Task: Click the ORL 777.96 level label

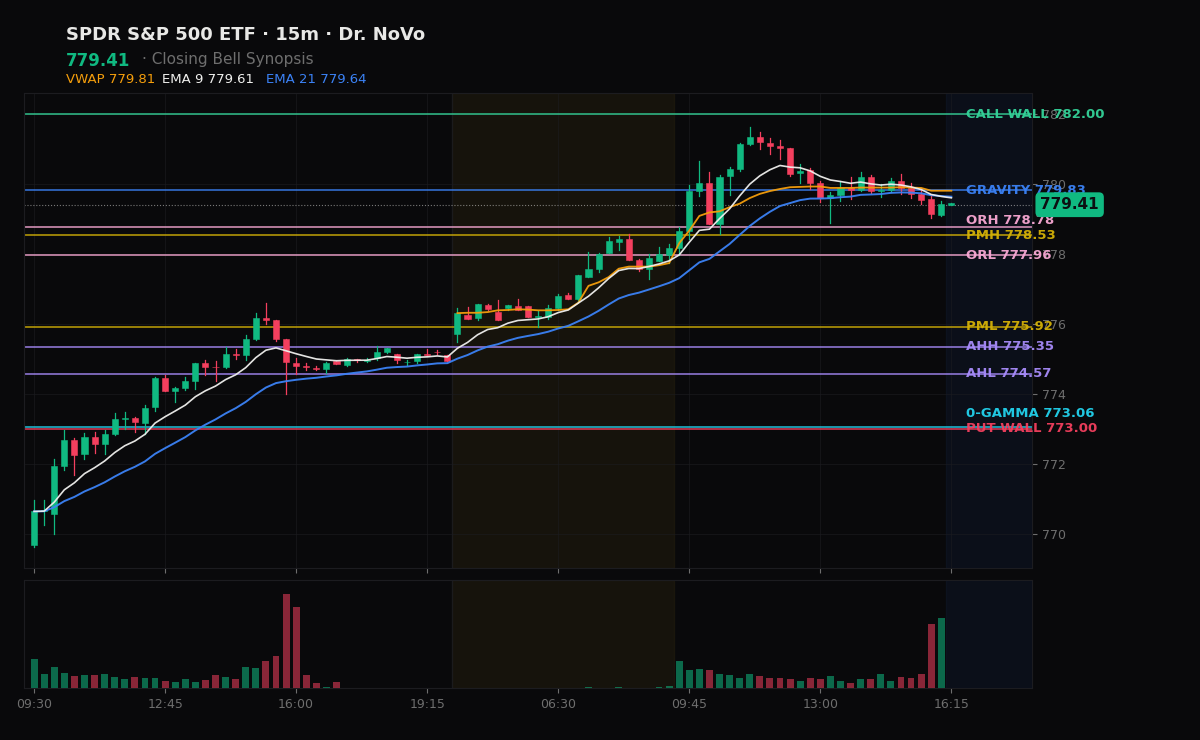Action: click(x=1009, y=255)
